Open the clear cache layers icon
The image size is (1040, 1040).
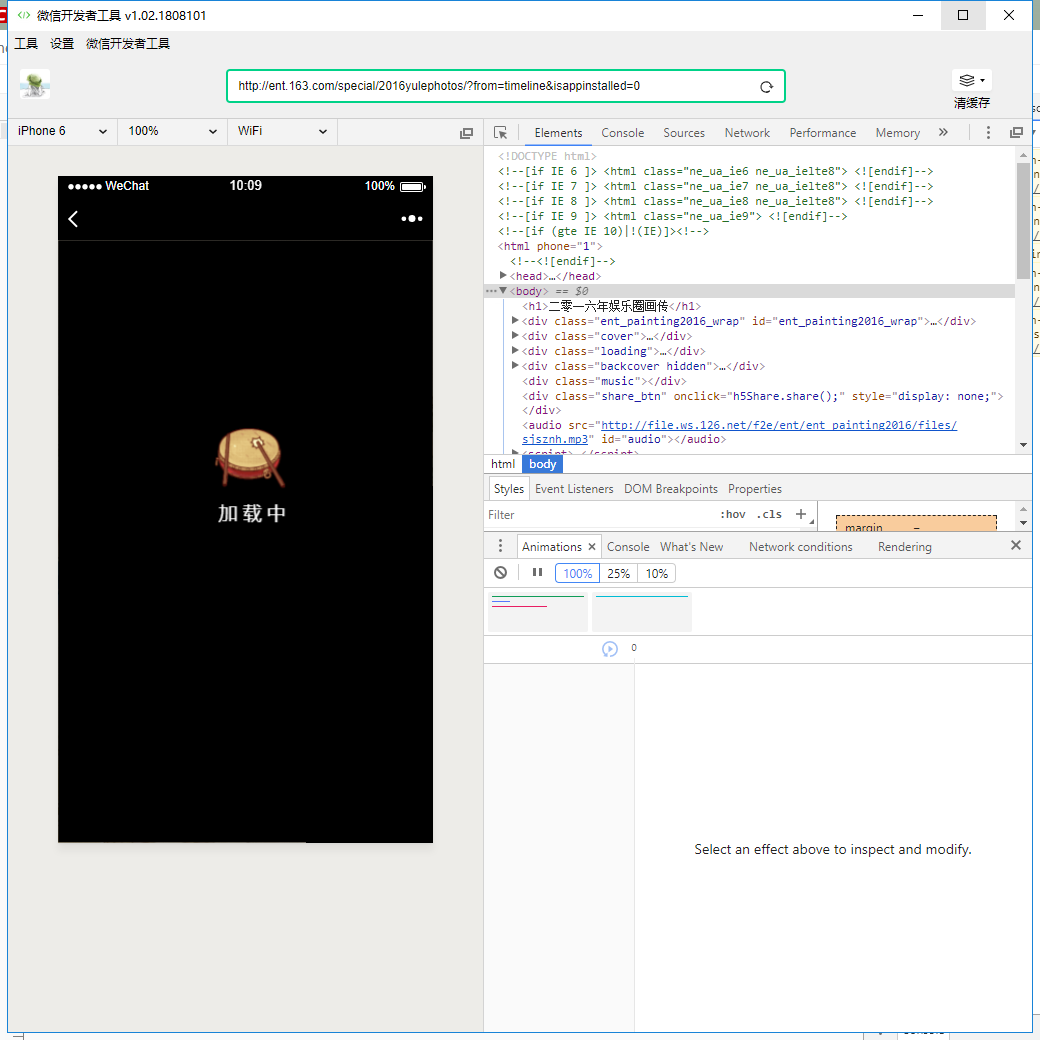(971, 80)
